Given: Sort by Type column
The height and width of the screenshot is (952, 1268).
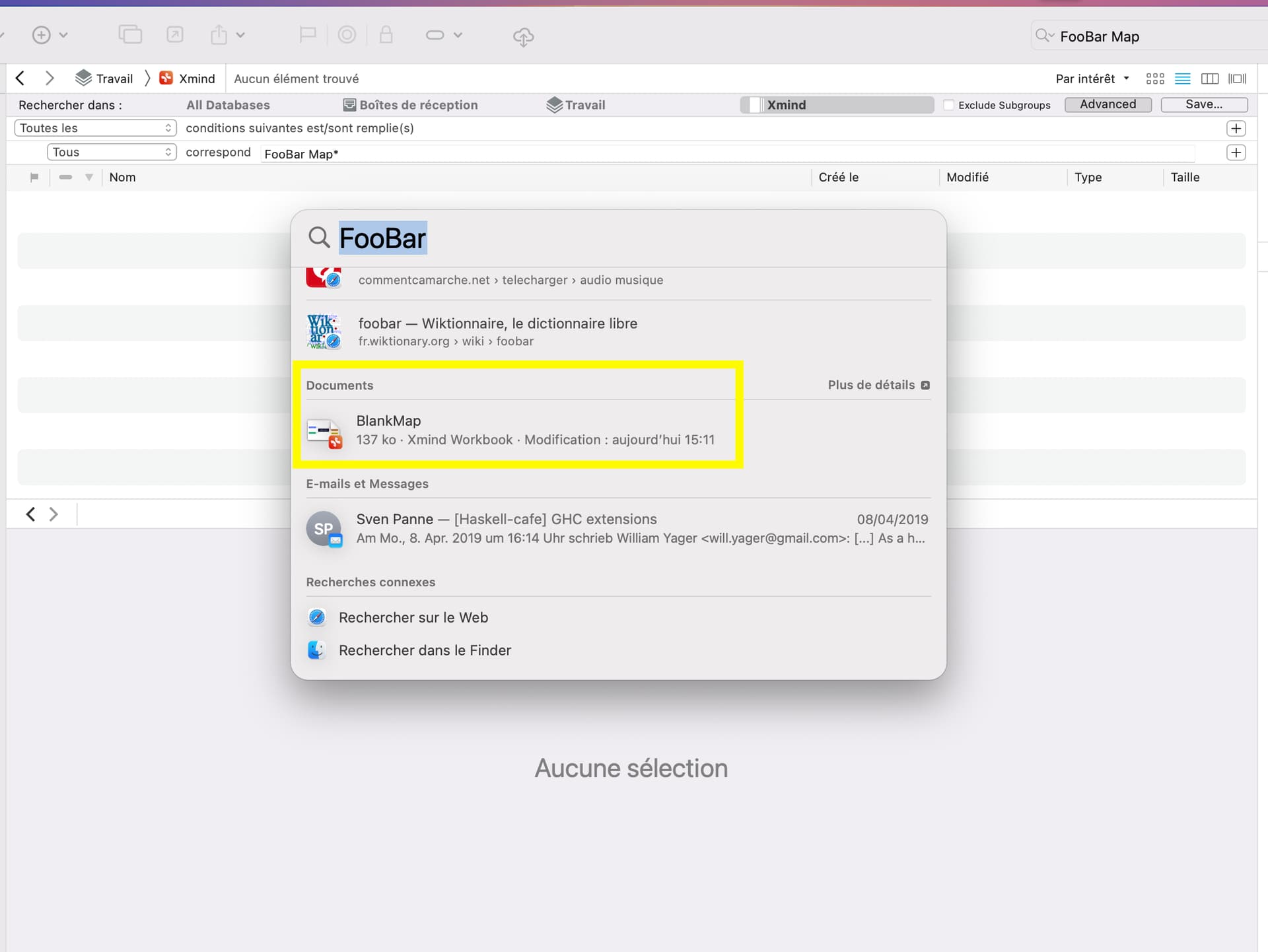Looking at the screenshot, I should [1088, 177].
